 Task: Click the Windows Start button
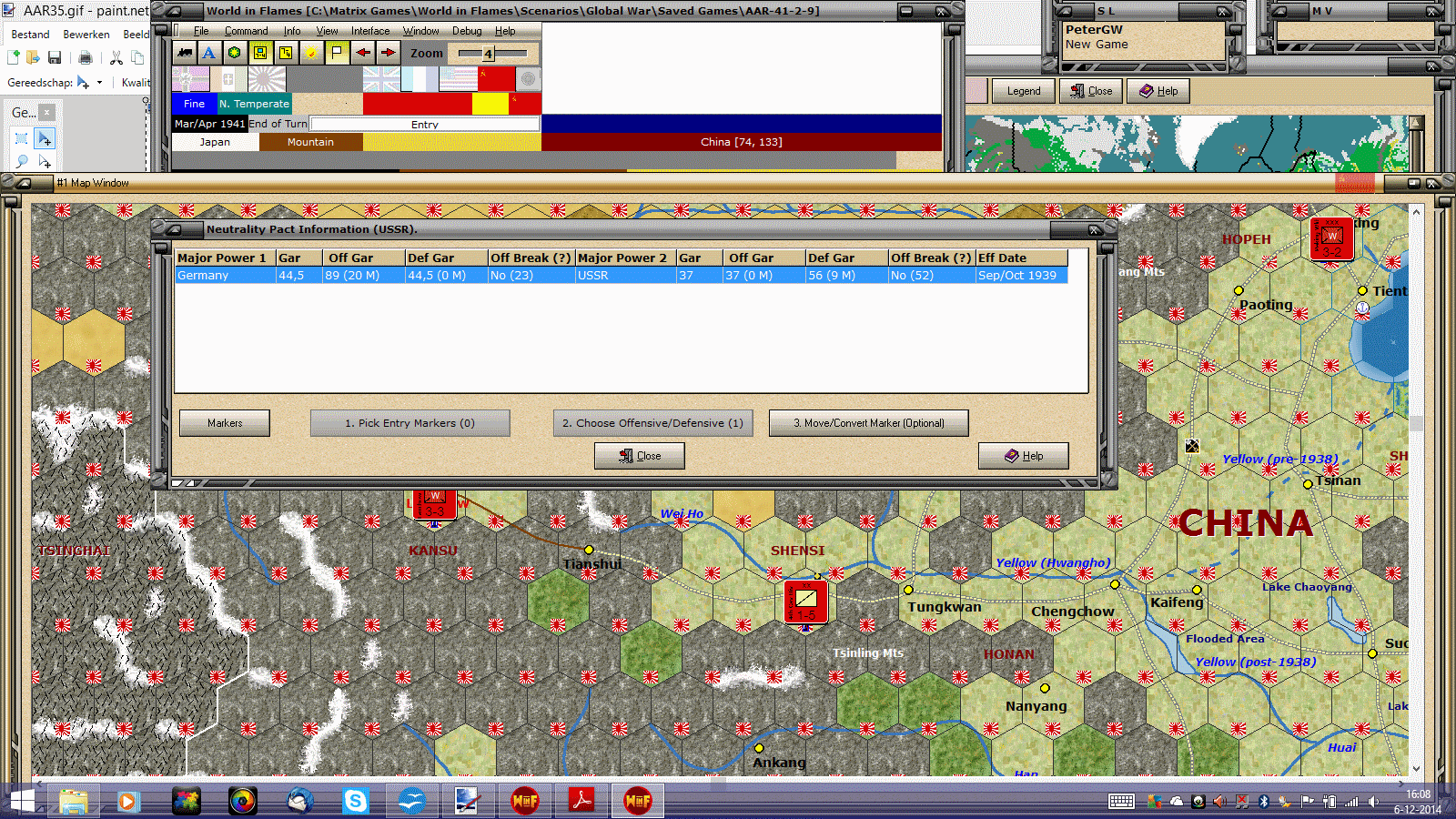(x=21, y=801)
